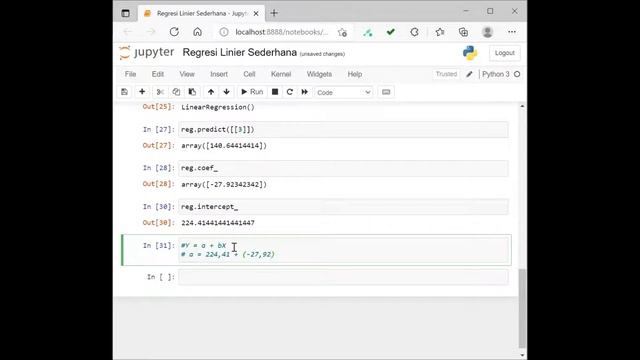This screenshot has height=360, width=640.
Task: Click output text array([140.64414414])
Action: [224, 146]
